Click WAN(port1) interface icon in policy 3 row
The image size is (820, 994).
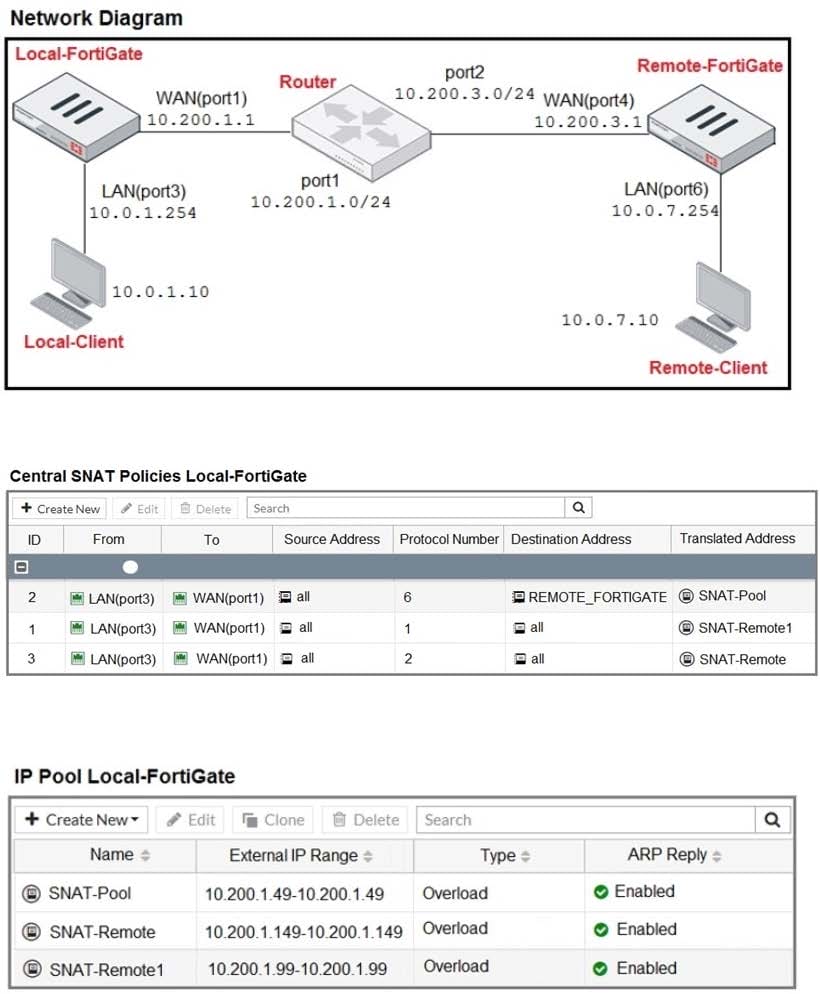[x=181, y=659]
